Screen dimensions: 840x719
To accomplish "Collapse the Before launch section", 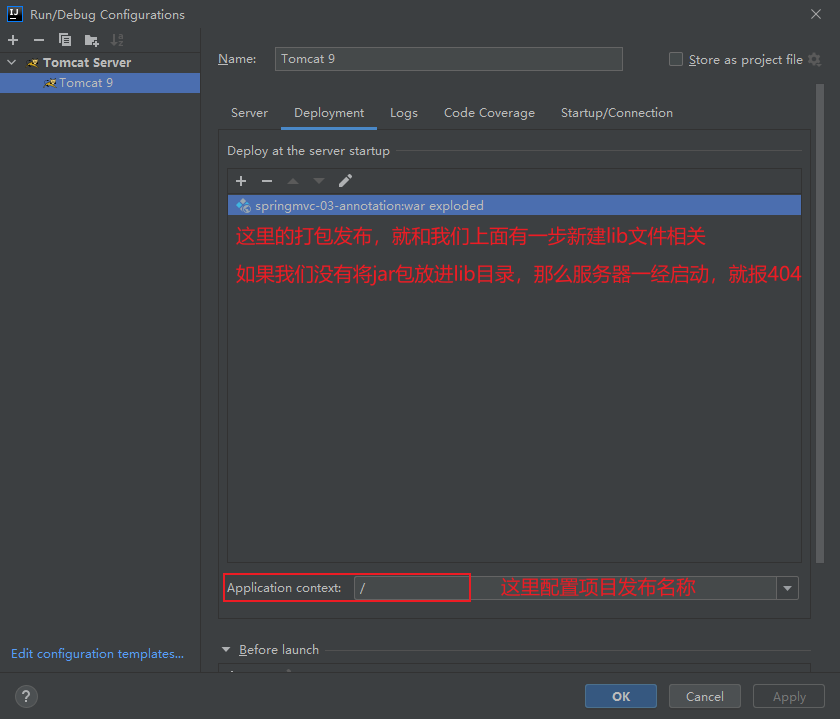I will 225,649.
